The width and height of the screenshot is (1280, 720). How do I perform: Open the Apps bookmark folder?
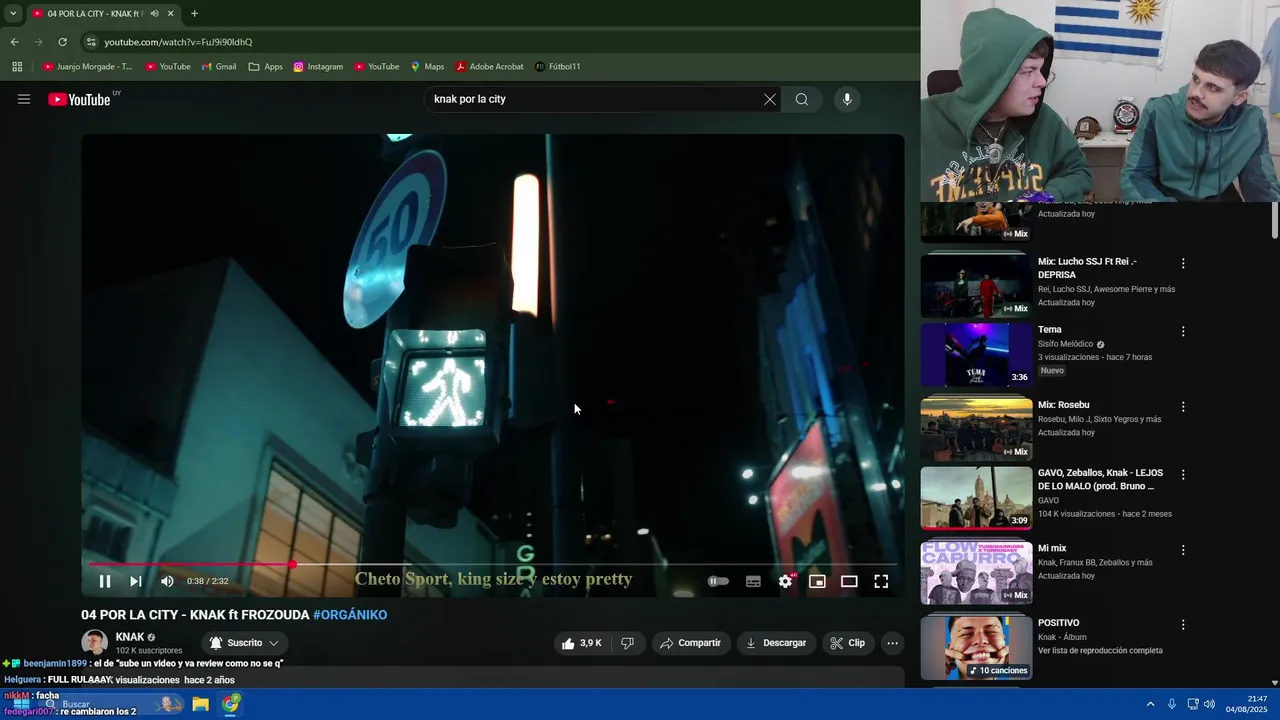(x=266, y=67)
